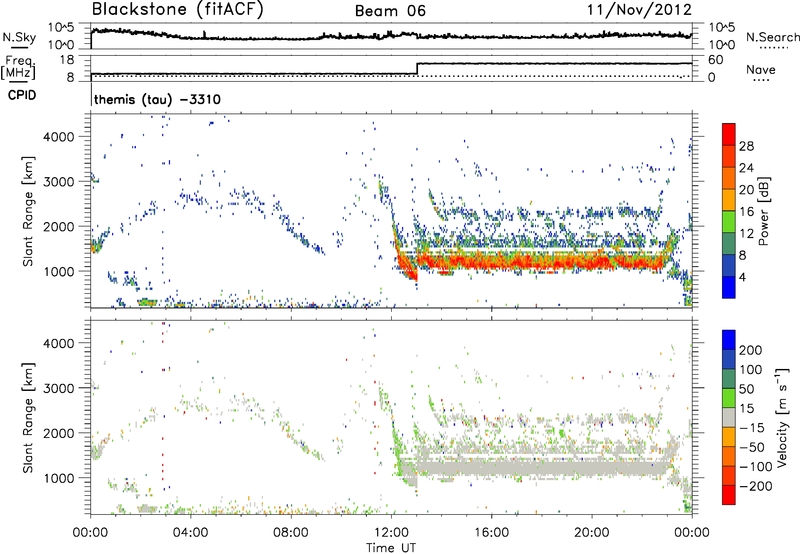Click the '-50' velocity color bar label
This screenshot has width=800, height=554.
coord(751,447)
